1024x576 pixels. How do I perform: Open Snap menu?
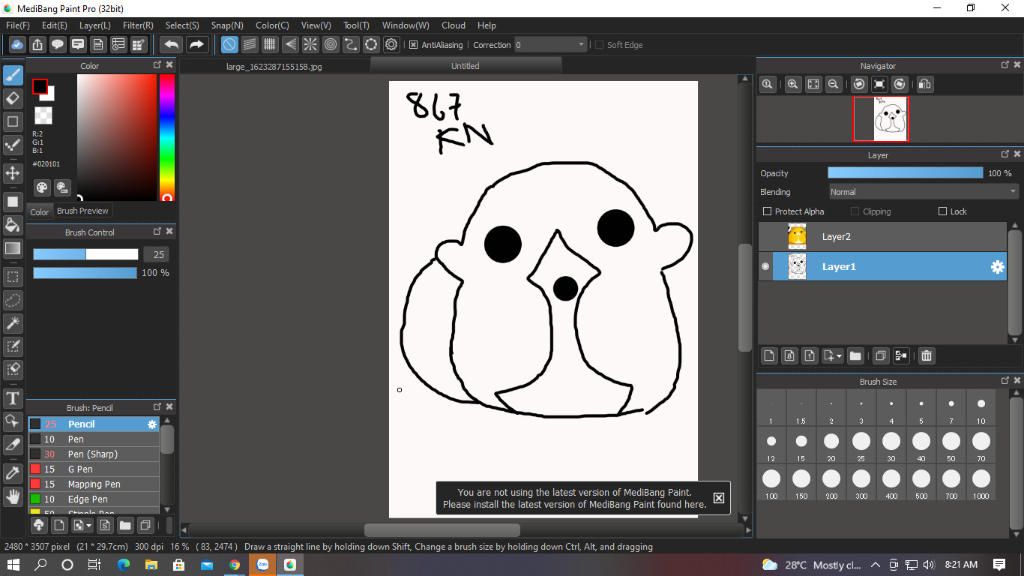tap(227, 25)
